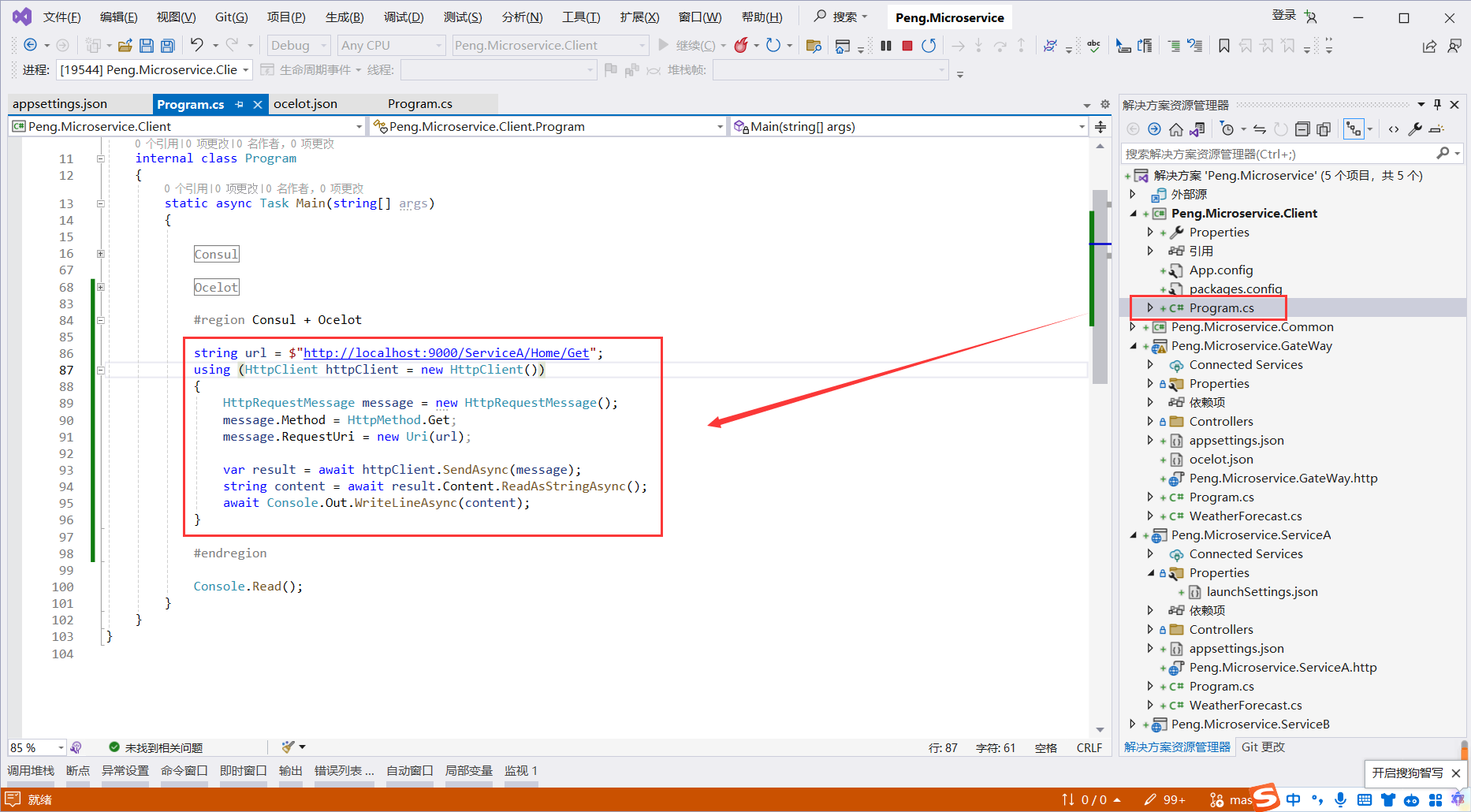The image size is (1471, 812).
Task: Open Properties wrench in Solution Explorer
Action: tap(1415, 129)
